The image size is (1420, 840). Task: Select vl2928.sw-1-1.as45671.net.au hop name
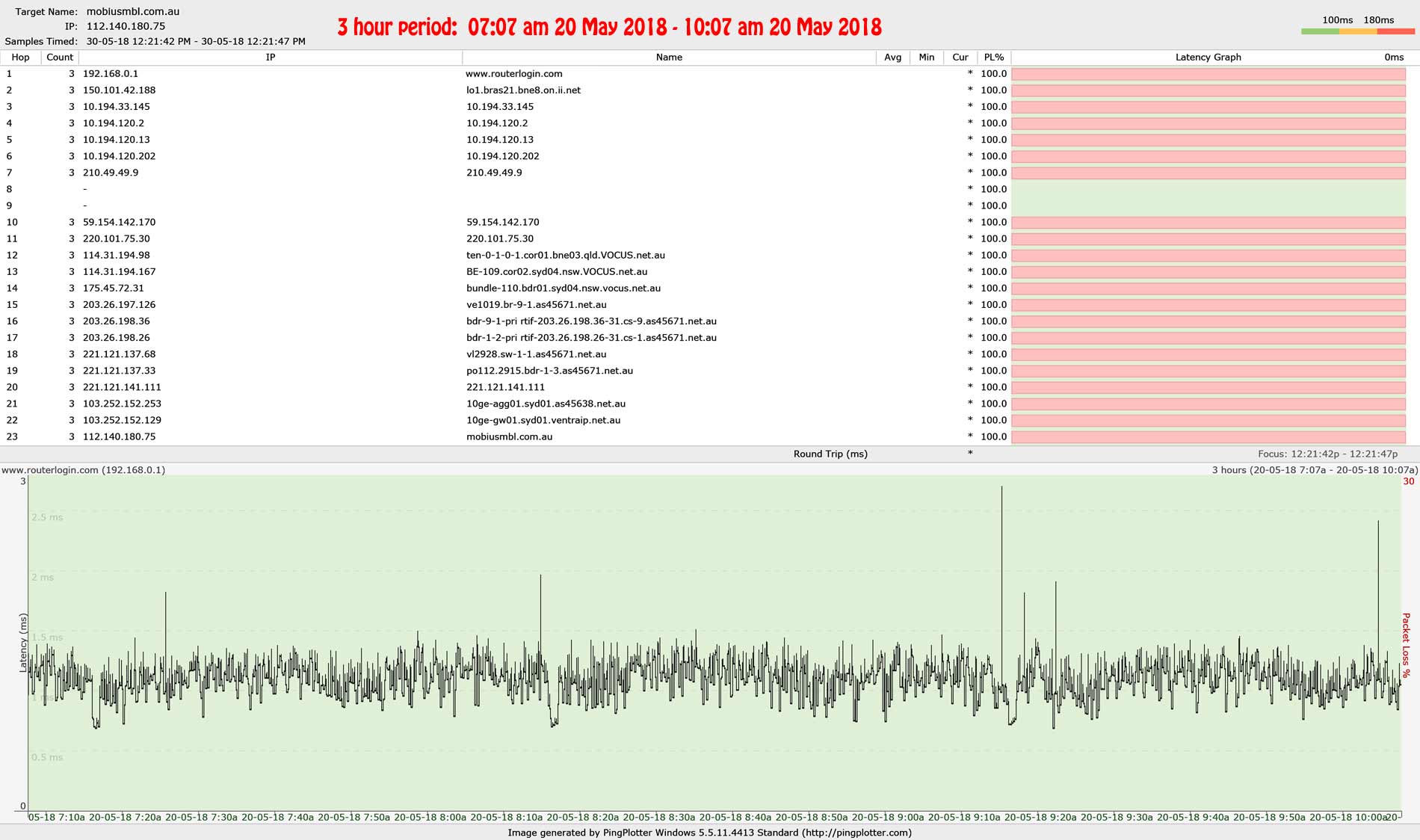coord(536,353)
